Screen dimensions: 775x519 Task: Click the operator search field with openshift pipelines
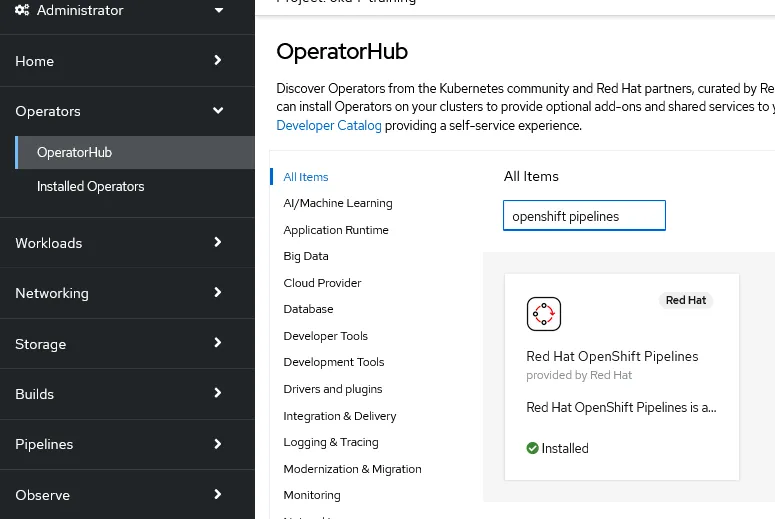(584, 216)
